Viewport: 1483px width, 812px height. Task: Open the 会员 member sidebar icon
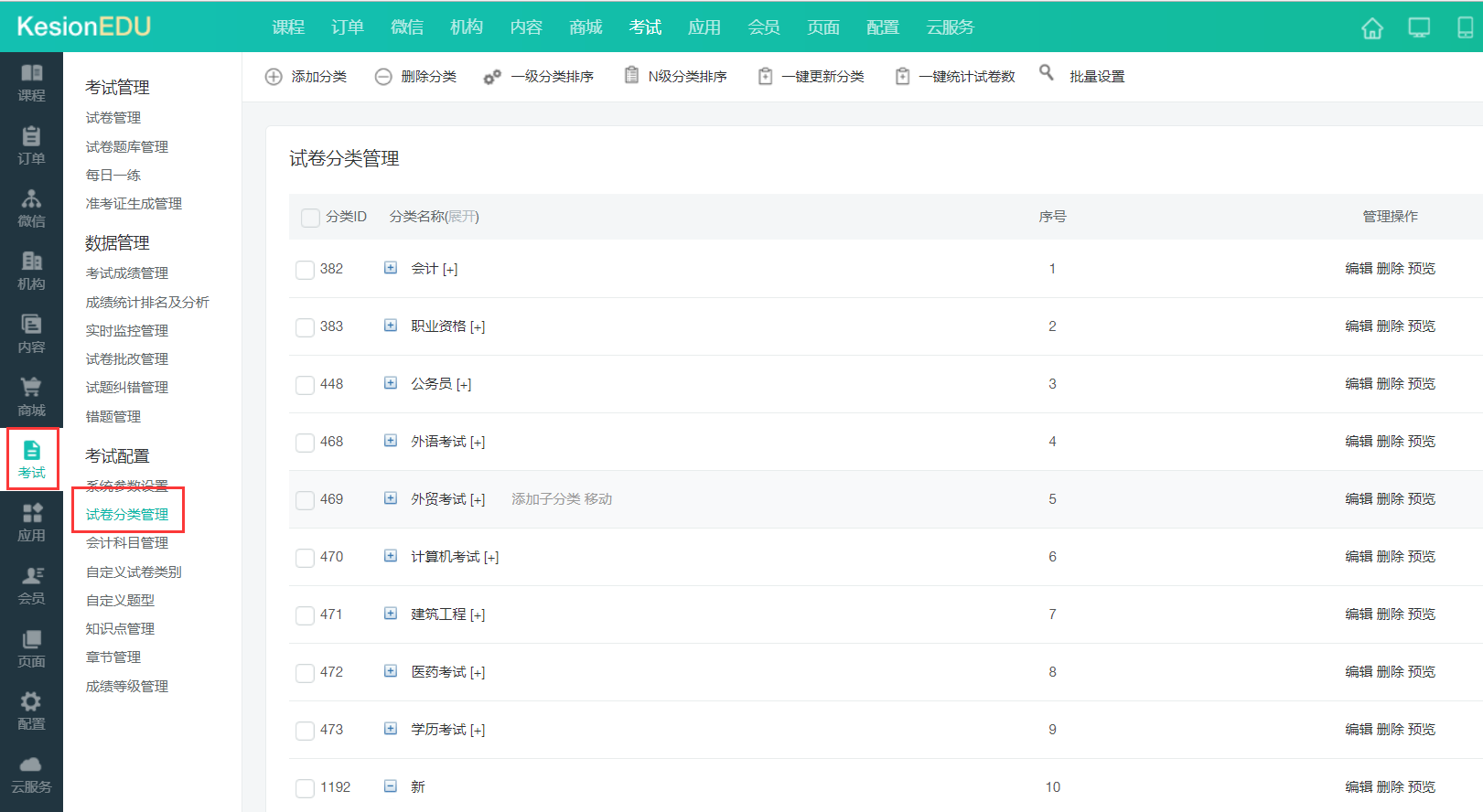31,585
